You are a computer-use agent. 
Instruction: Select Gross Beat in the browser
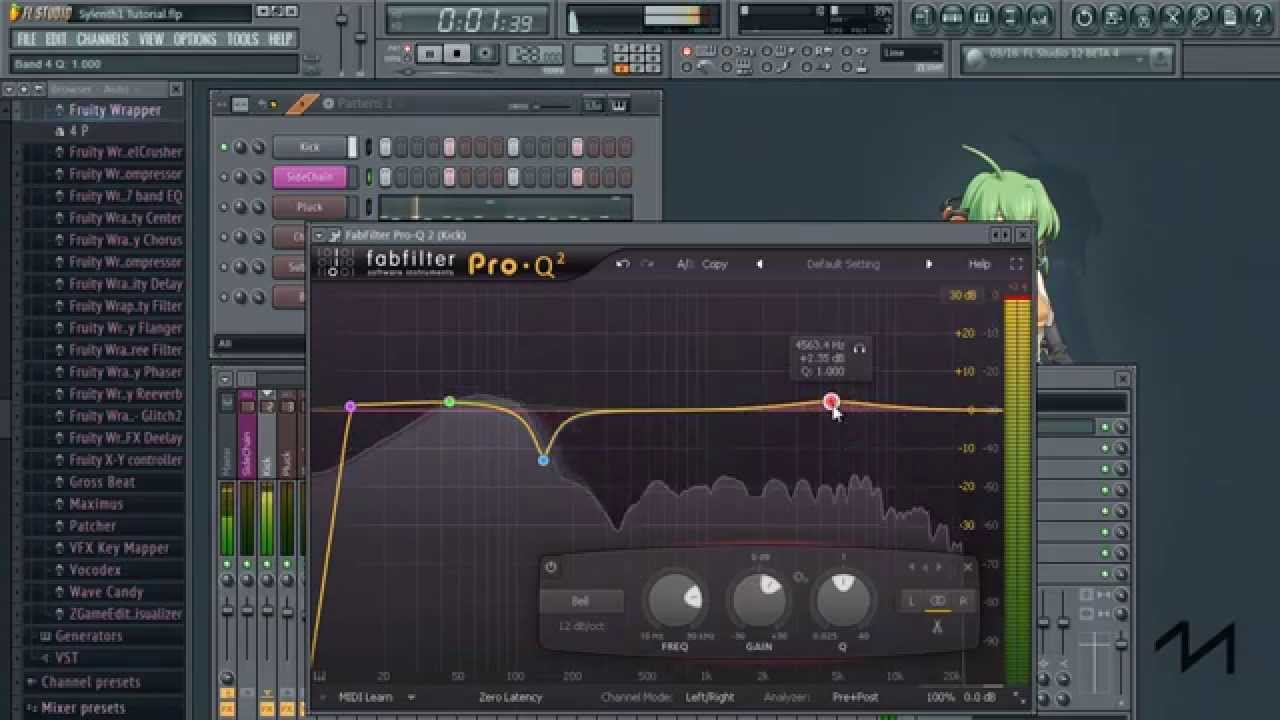101,482
